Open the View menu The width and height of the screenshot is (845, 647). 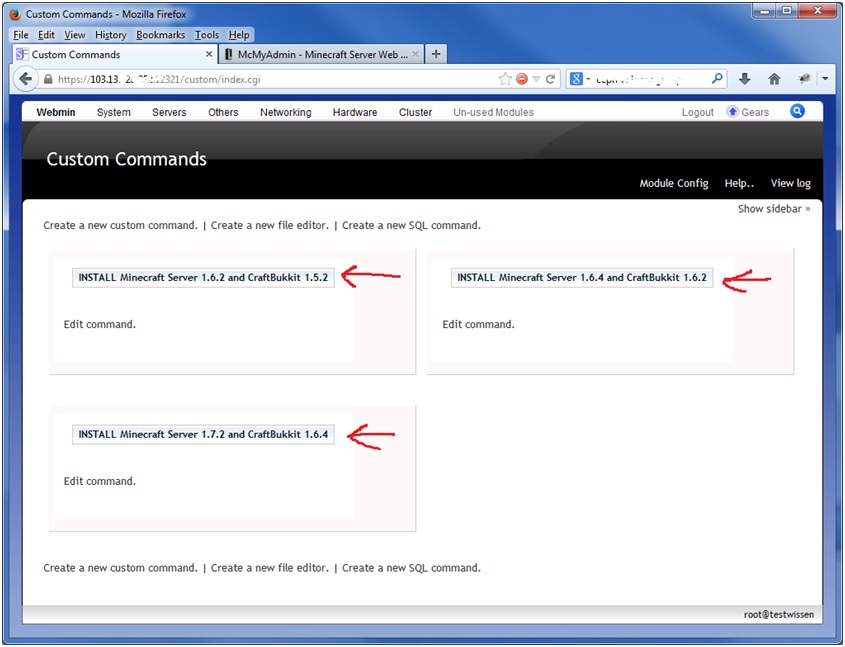(x=74, y=35)
